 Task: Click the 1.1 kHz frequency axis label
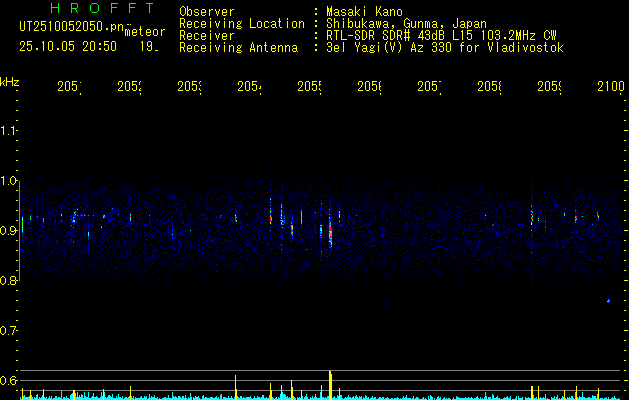[9, 130]
